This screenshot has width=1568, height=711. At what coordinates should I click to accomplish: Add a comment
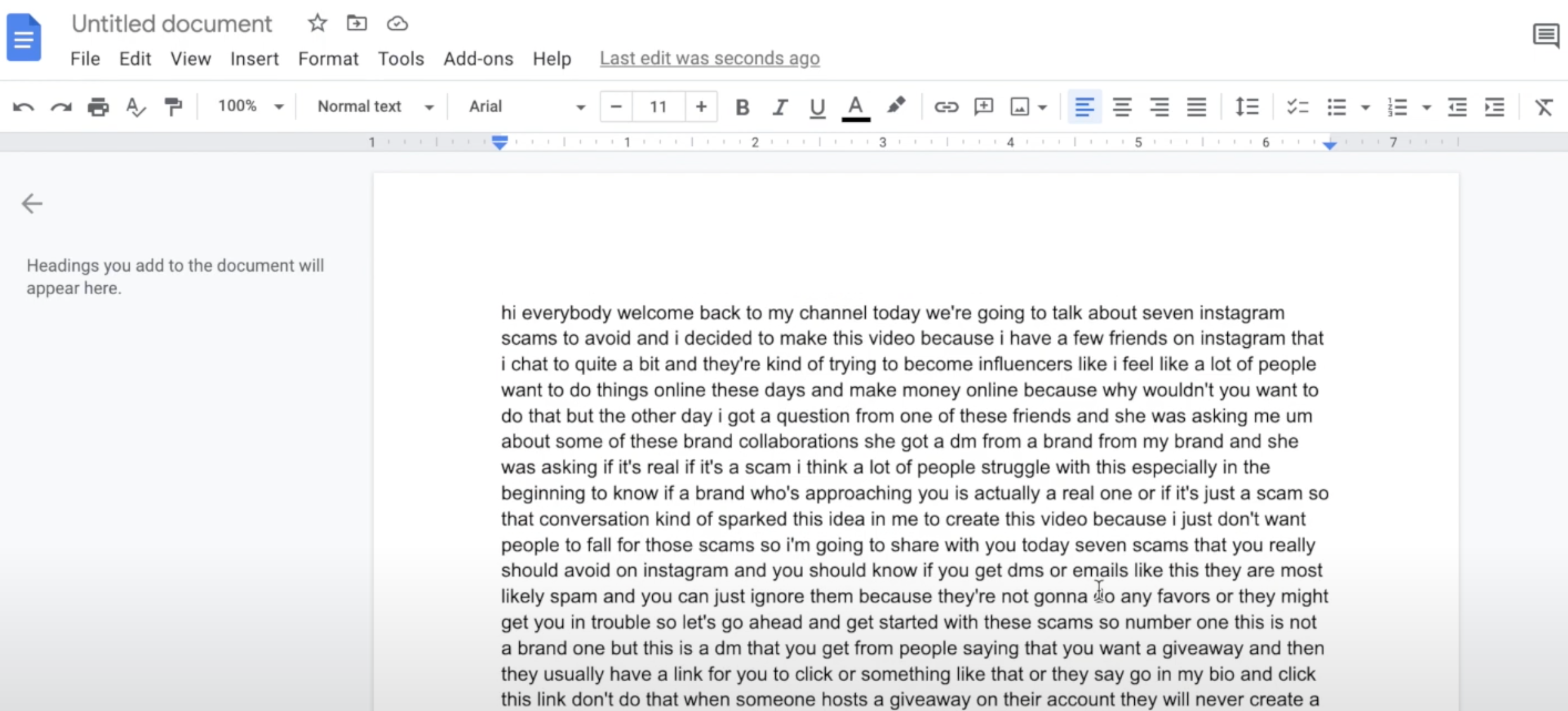[983, 106]
